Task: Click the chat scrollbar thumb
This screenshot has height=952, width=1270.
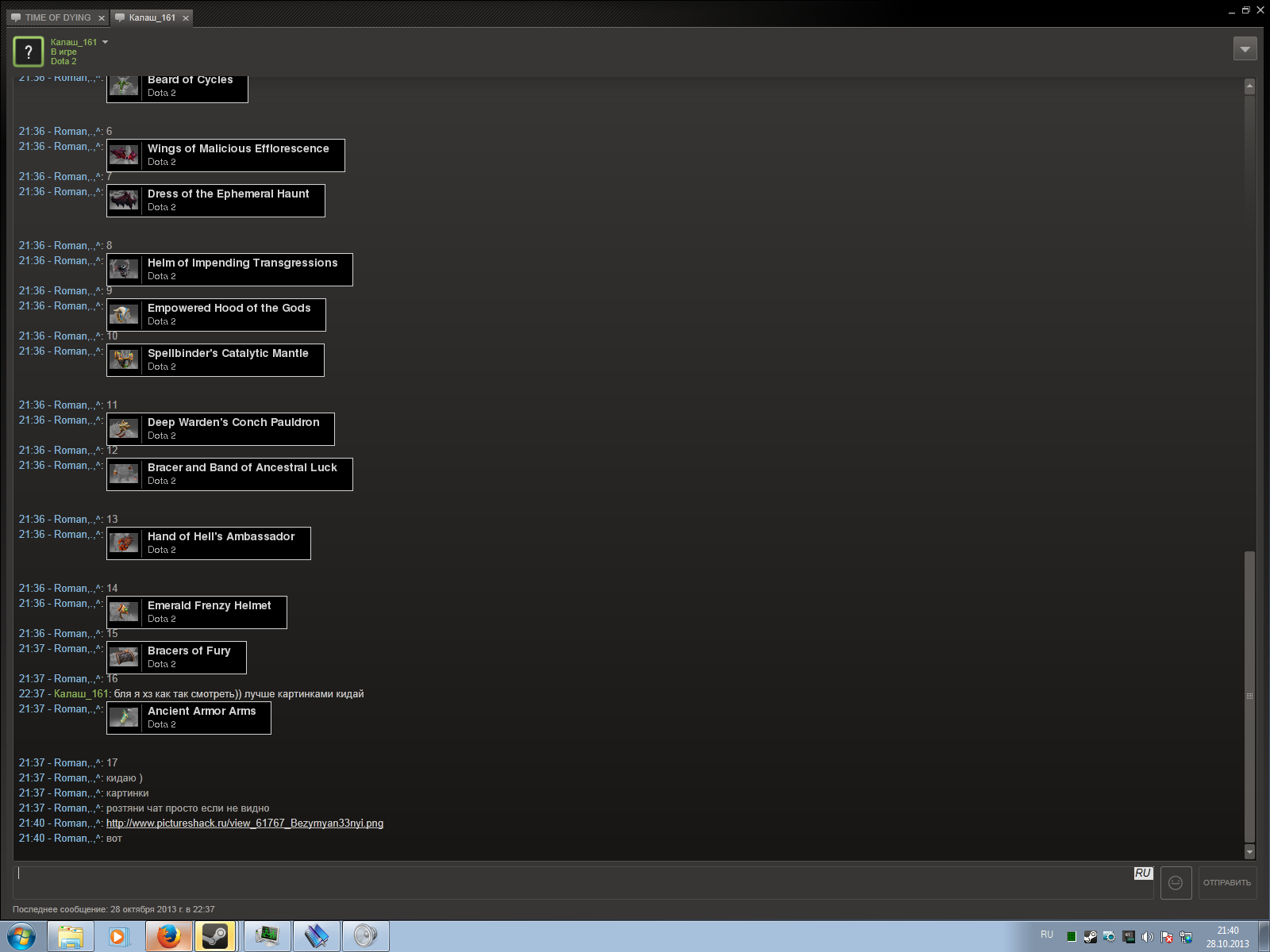Action: point(1249,697)
